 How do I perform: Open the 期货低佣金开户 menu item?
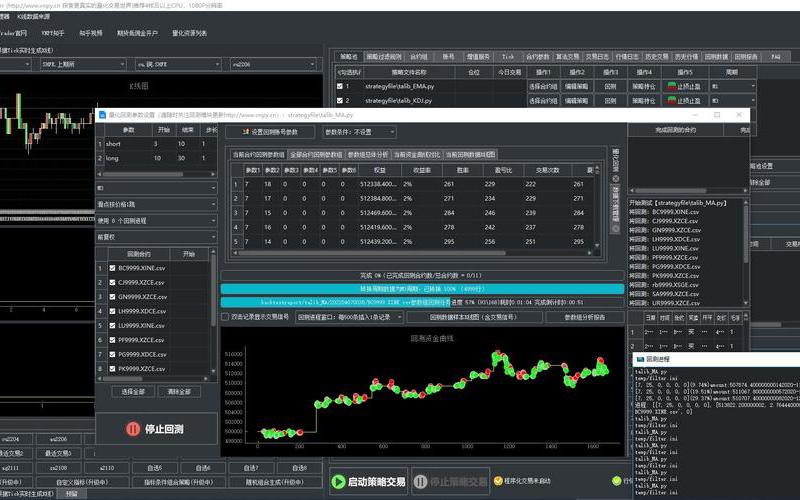pos(137,33)
